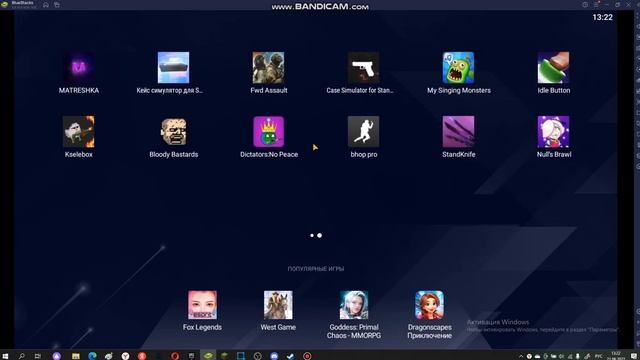This screenshot has height=360, width=640.
Task: Open taskbar Search
Action: 21,356
